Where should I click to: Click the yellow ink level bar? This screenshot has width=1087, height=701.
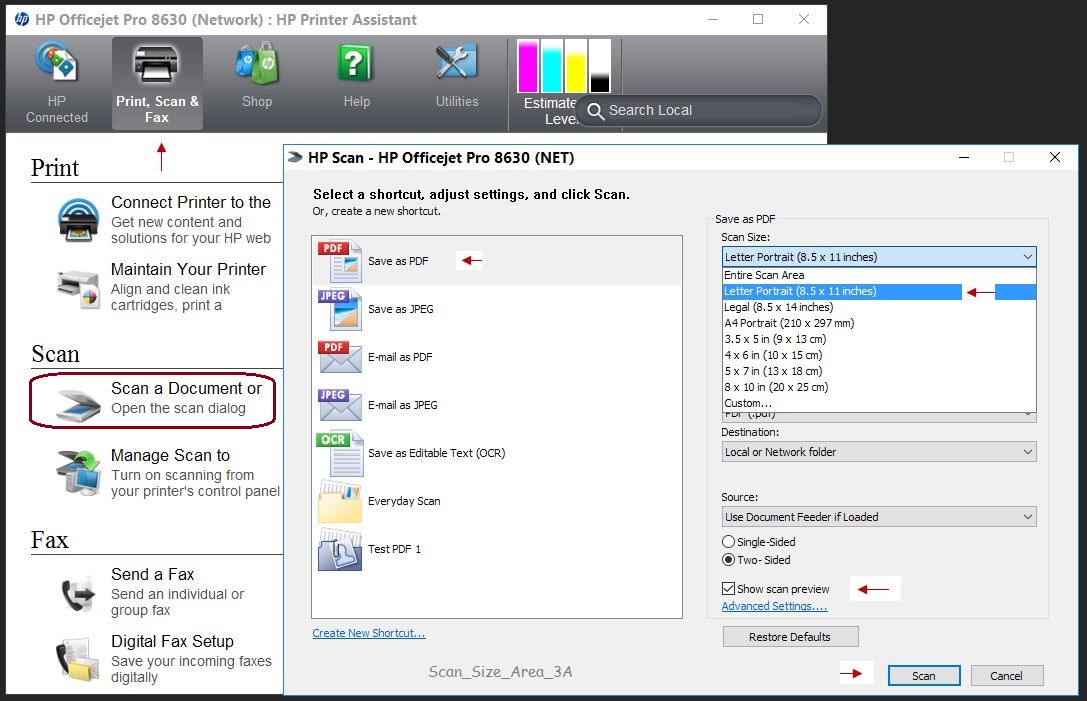point(576,67)
